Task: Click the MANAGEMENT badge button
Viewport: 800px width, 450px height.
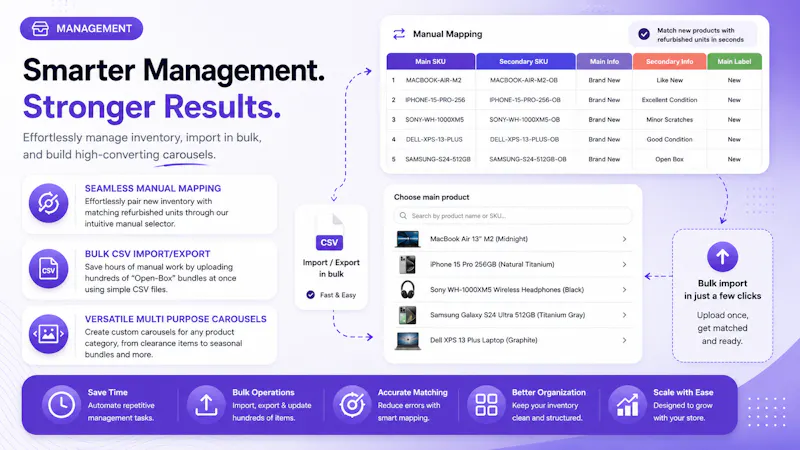Action: coord(82,29)
